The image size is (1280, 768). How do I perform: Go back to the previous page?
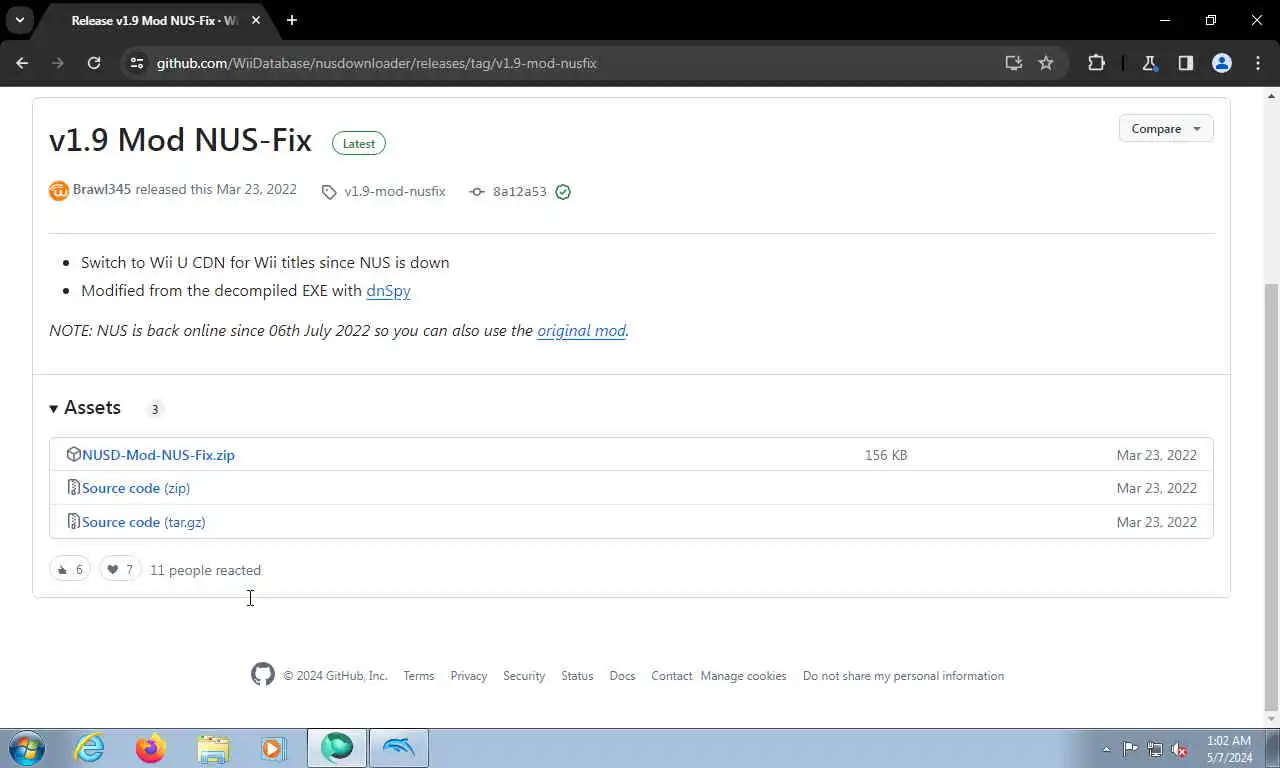tap(22, 63)
